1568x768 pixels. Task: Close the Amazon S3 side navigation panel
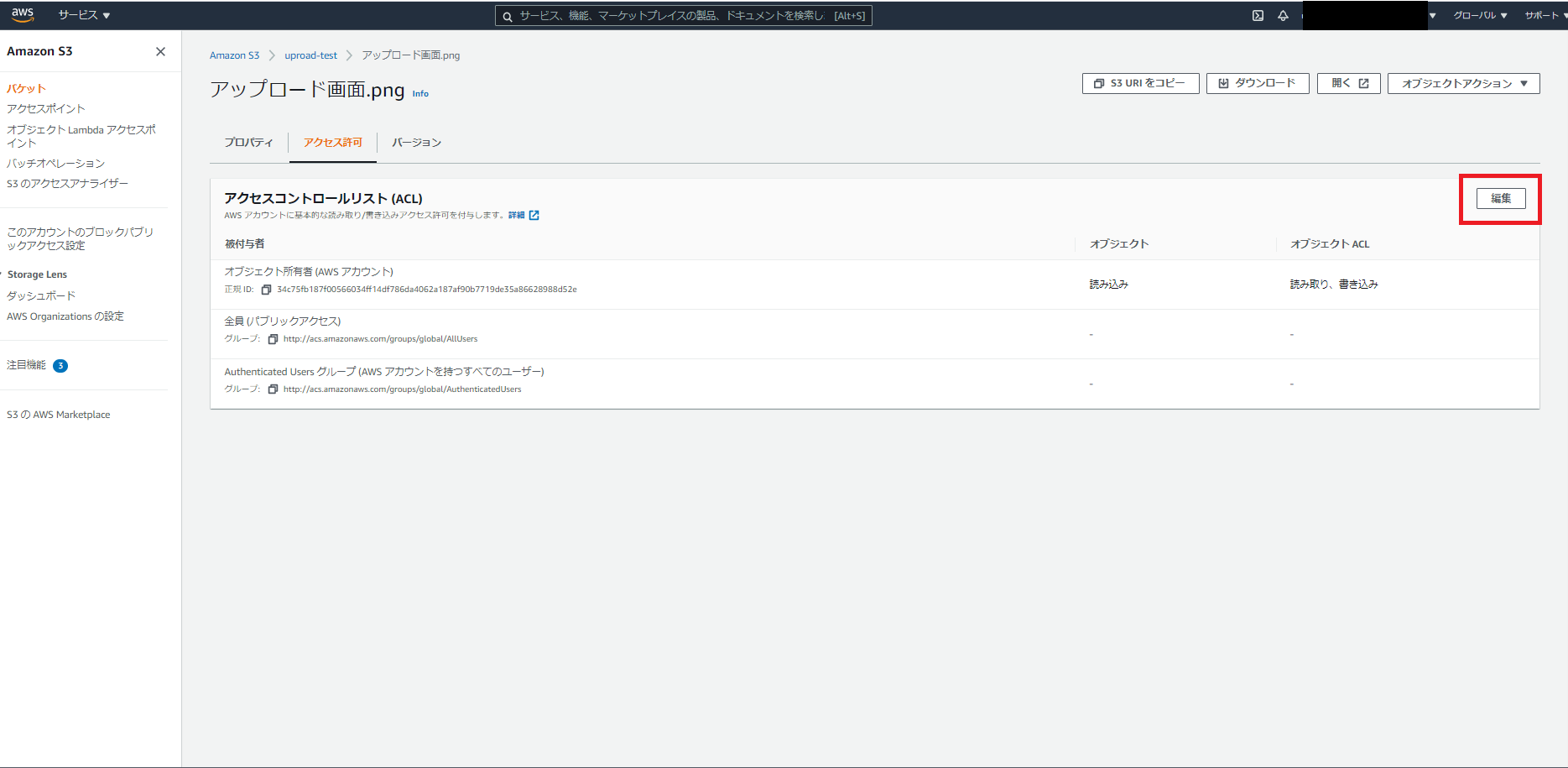160,51
